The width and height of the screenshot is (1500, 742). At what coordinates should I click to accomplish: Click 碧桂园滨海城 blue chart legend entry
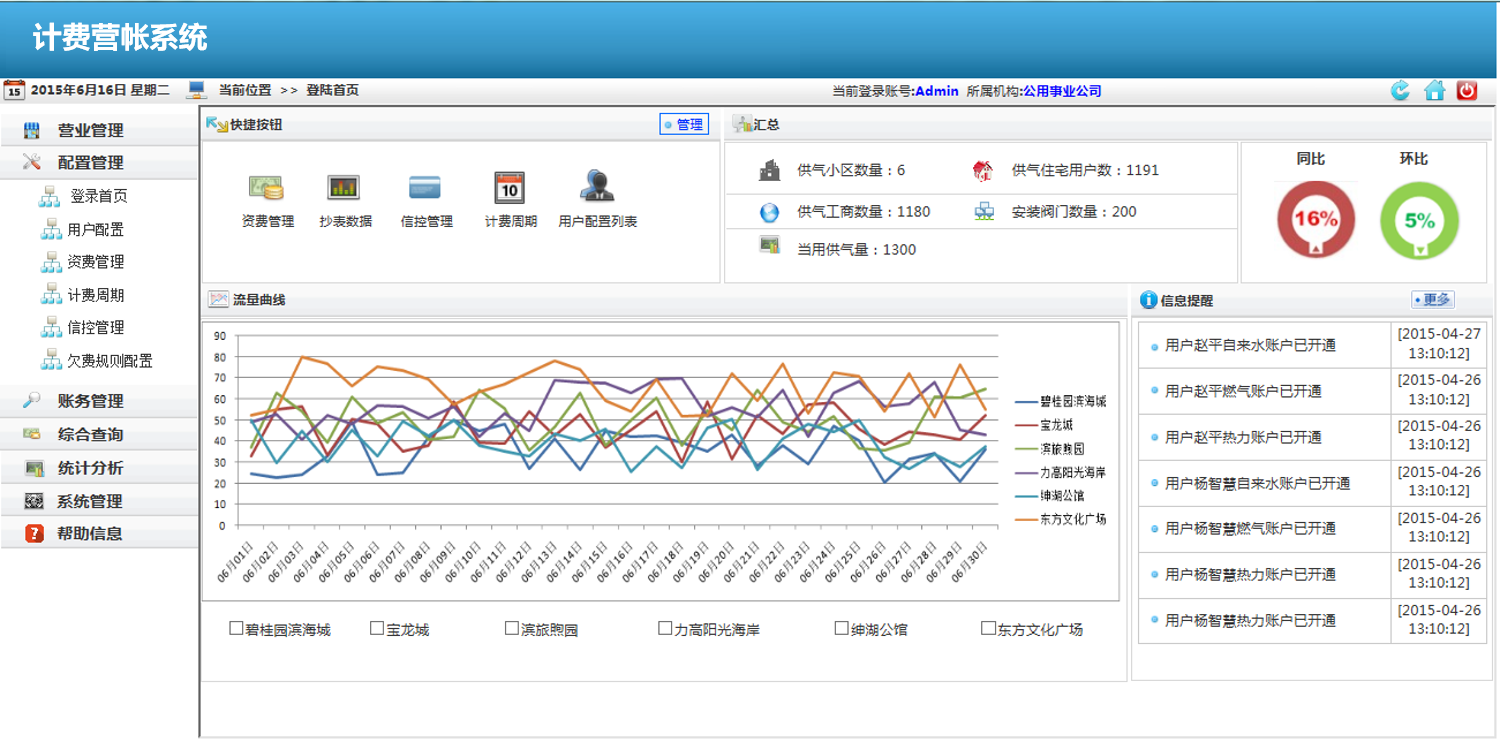click(x=1061, y=401)
